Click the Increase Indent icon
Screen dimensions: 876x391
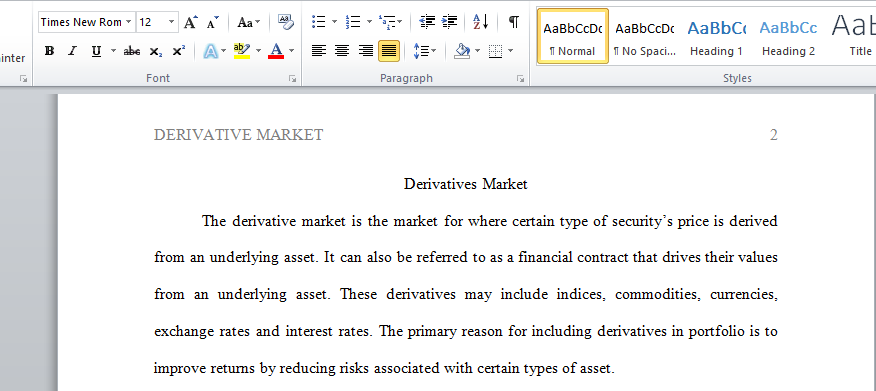(x=449, y=22)
